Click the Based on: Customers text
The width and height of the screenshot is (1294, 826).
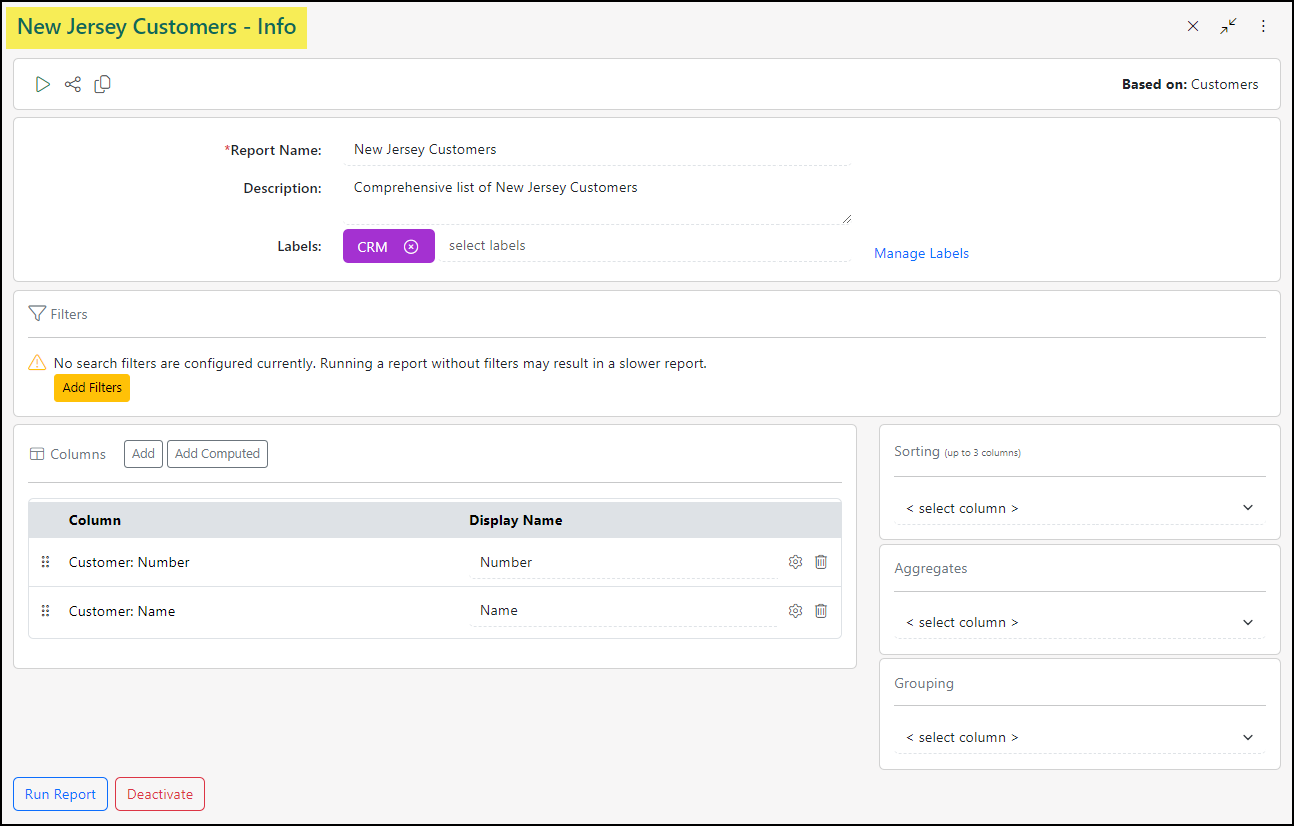point(1190,84)
